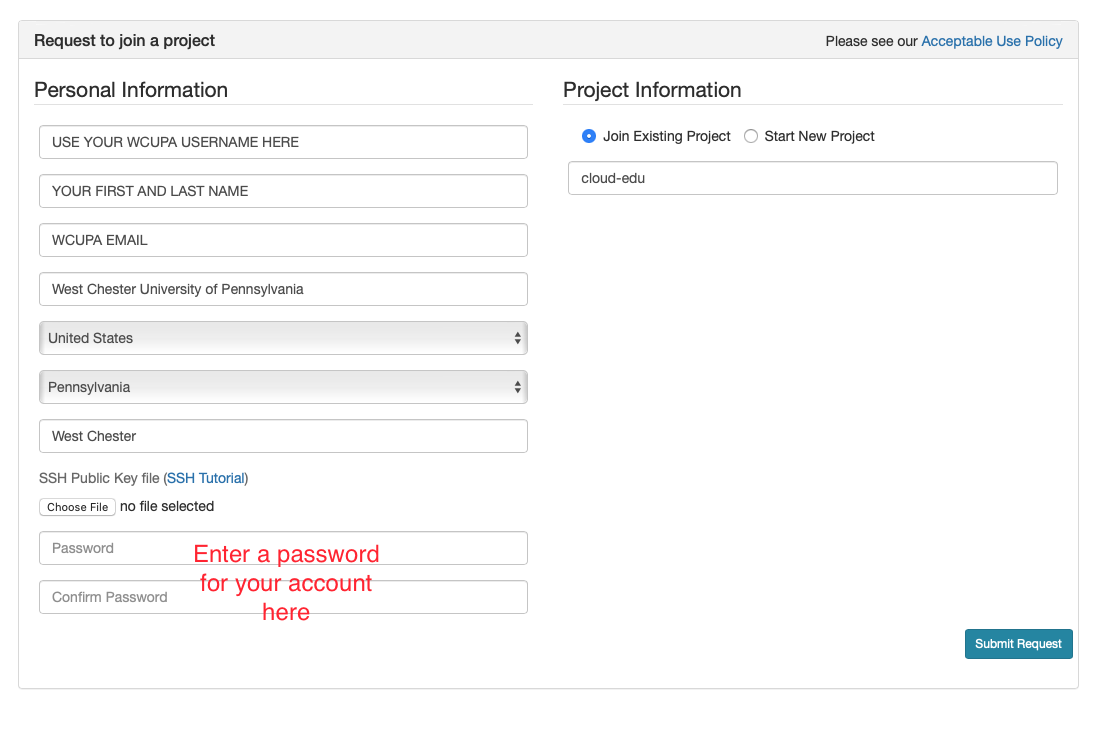Open the state dropdown showing Pennsylvania
Viewport: 1111px width, 733px height.
pyautogui.click(x=283, y=387)
